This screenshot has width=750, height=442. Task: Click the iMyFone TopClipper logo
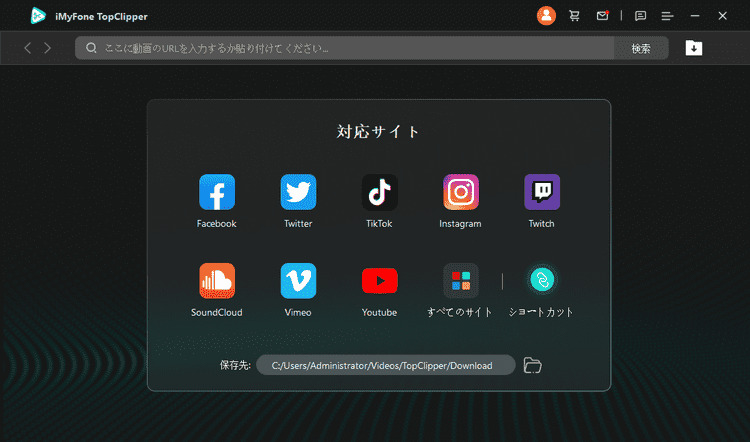(x=38, y=16)
